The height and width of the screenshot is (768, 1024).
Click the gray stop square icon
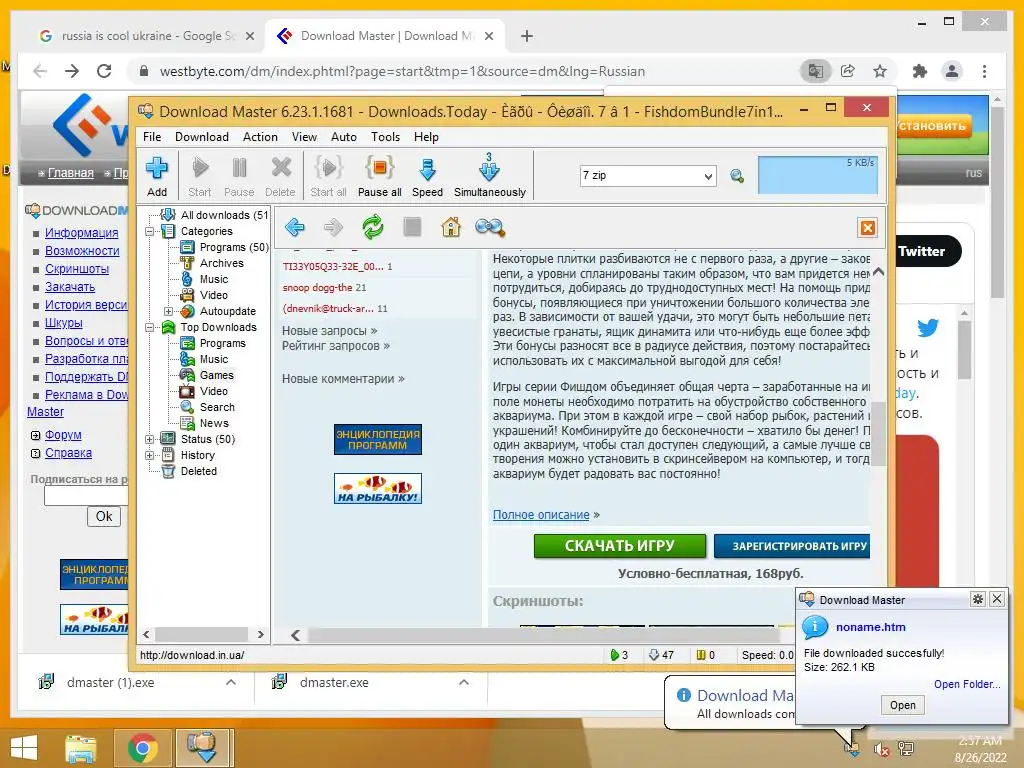[412, 227]
